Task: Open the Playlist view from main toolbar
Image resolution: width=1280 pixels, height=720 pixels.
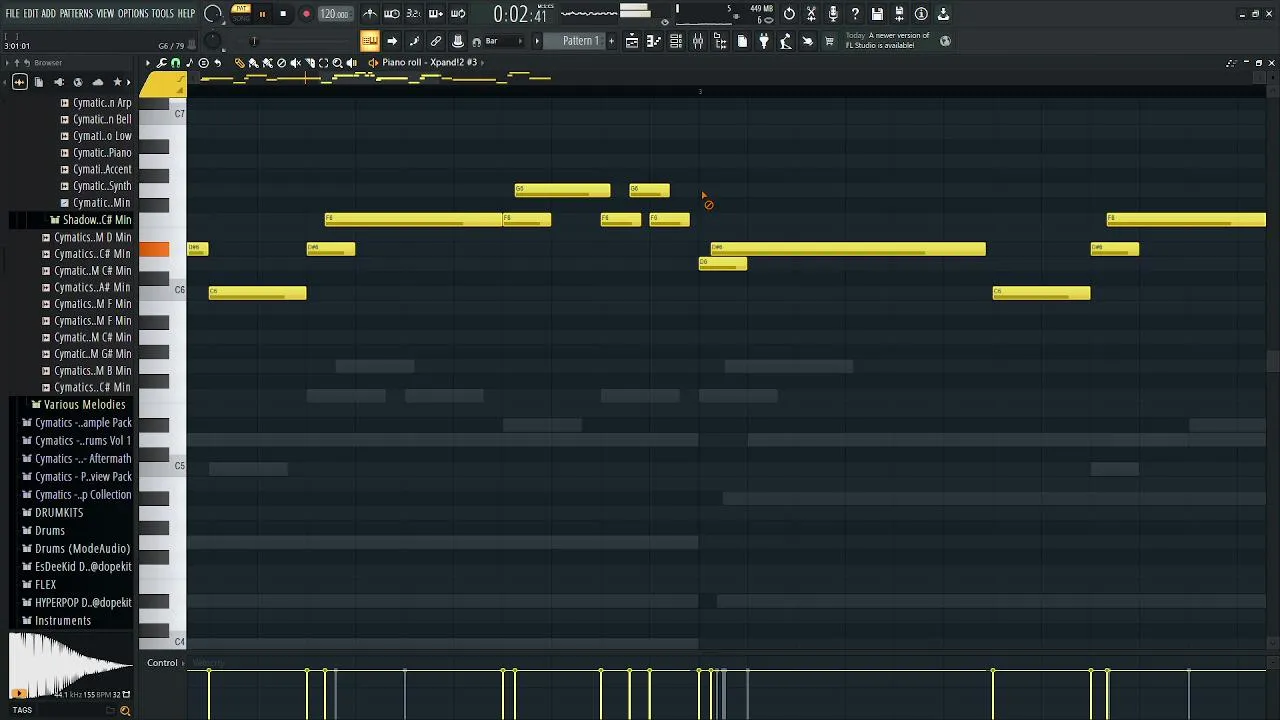Action: [x=631, y=41]
